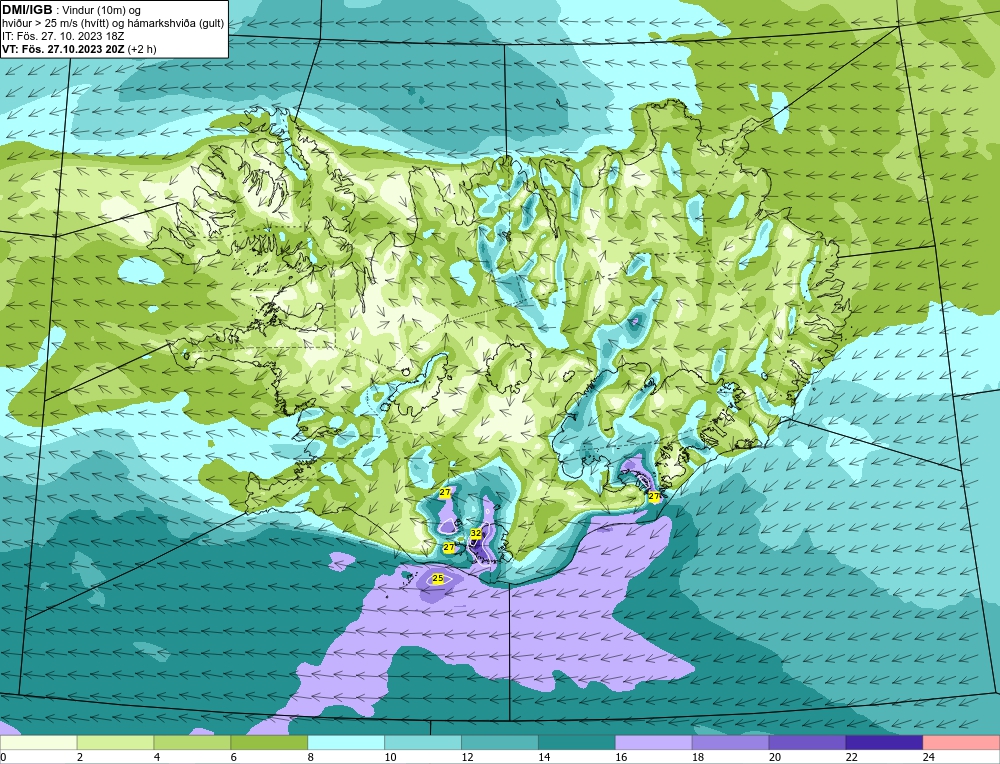
Task: Click the 16–18 m/s lavender legend swatch
Action: [x=654, y=743]
